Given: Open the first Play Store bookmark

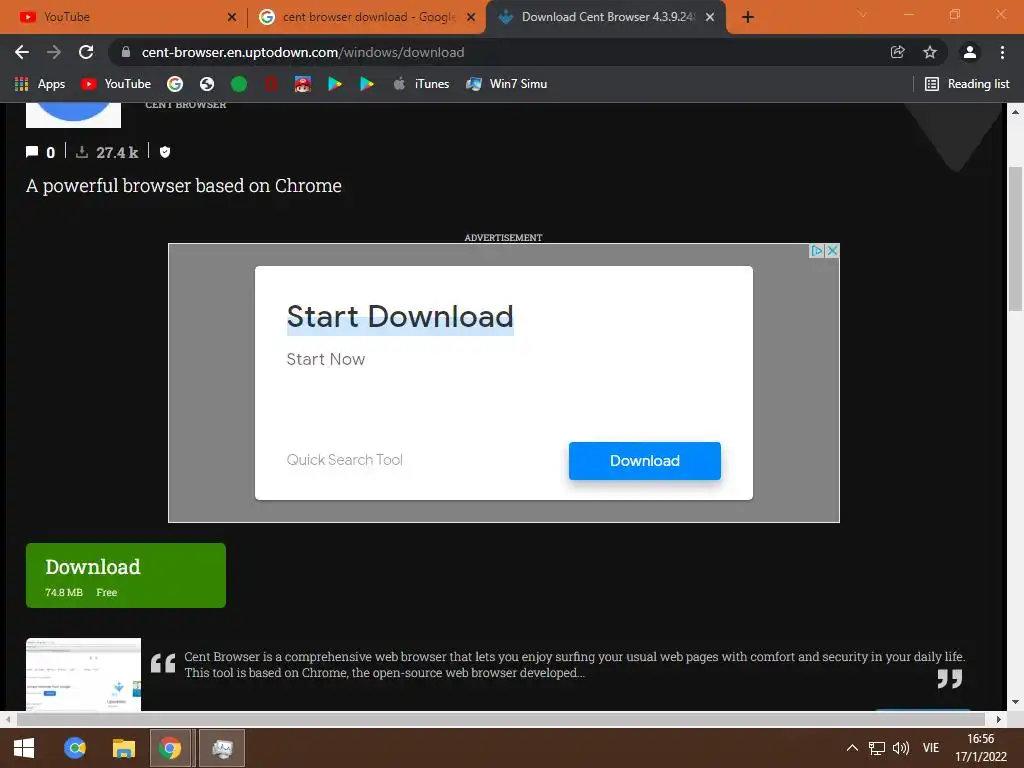Looking at the screenshot, I should coord(335,84).
